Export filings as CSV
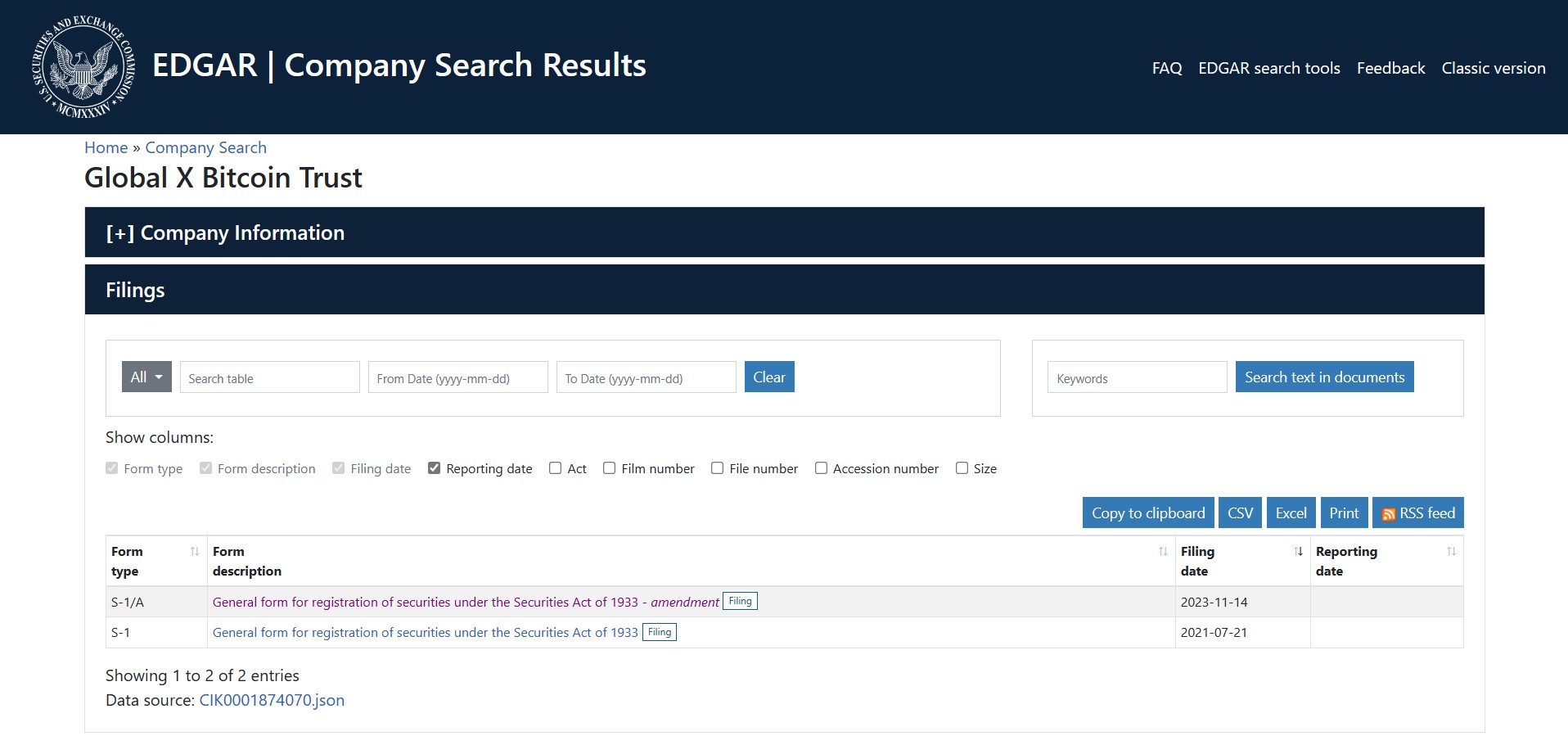This screenshot has height=745, width=1568. (1240, 513)
